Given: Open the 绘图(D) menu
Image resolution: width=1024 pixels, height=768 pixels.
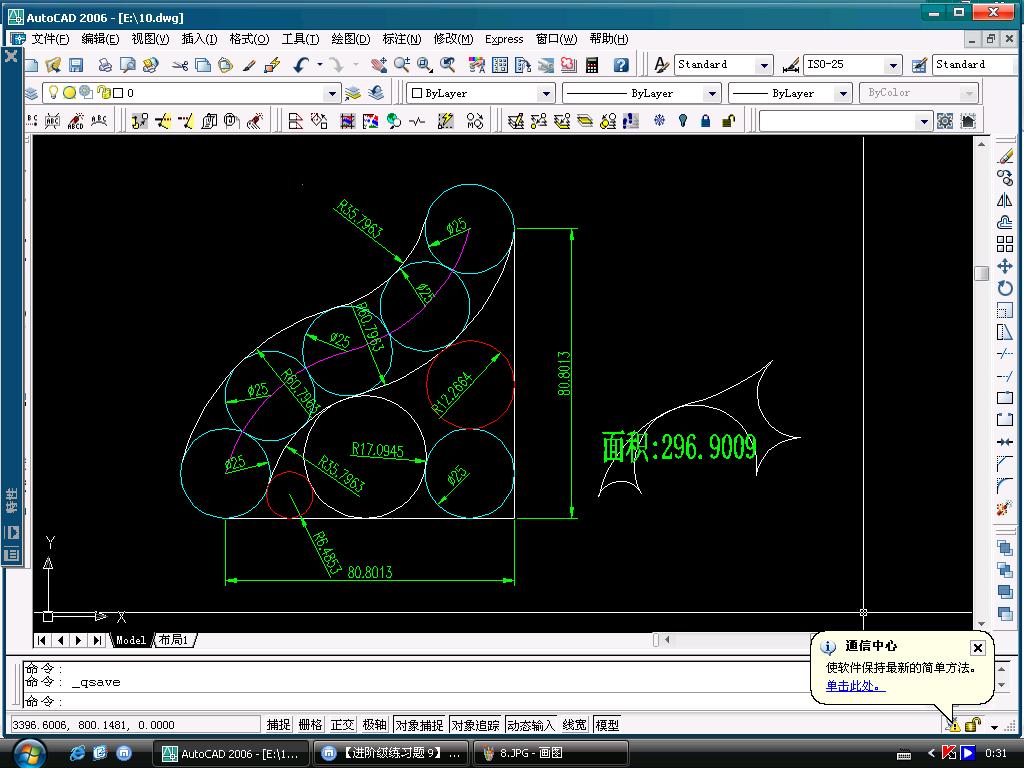Looking at the screenshot, I should tap(351, 39).
